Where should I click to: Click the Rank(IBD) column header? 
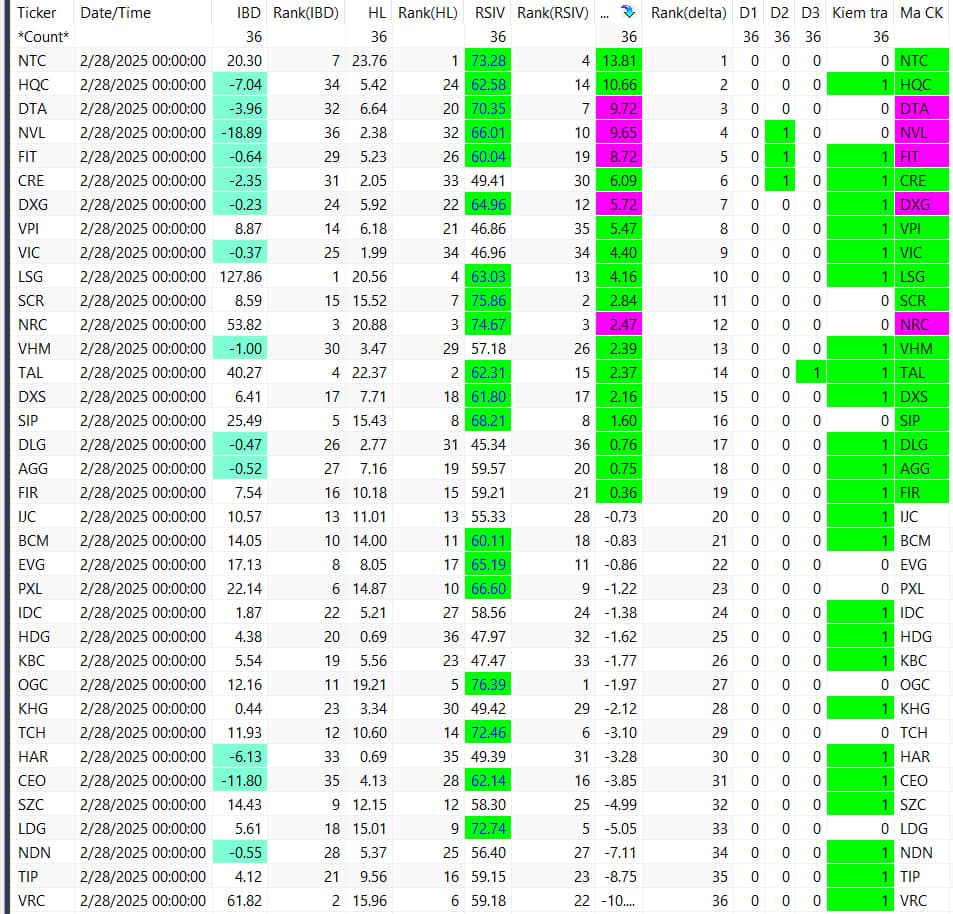pyautogui.click(x=306, y=12)
